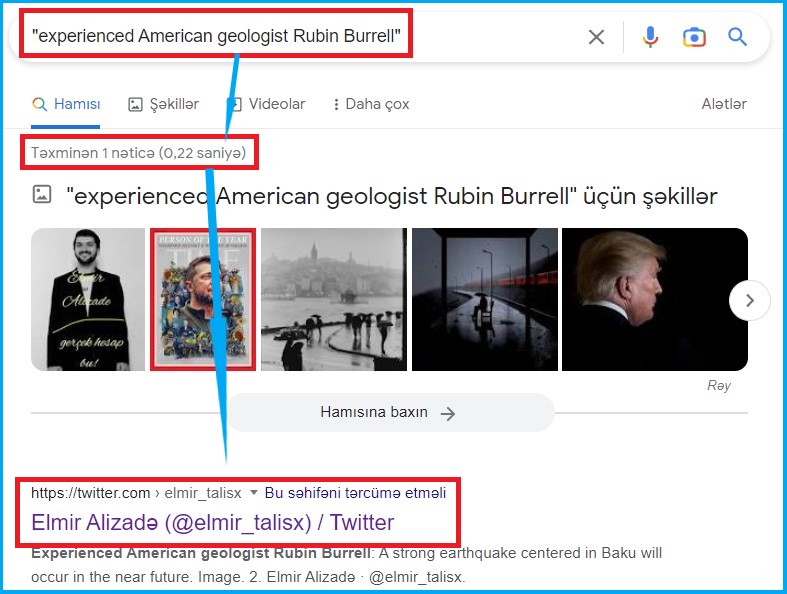Click the Rəy feedback link
This screenshot has width=787, height=594.
pyautogui.click(x=718, y=386)
